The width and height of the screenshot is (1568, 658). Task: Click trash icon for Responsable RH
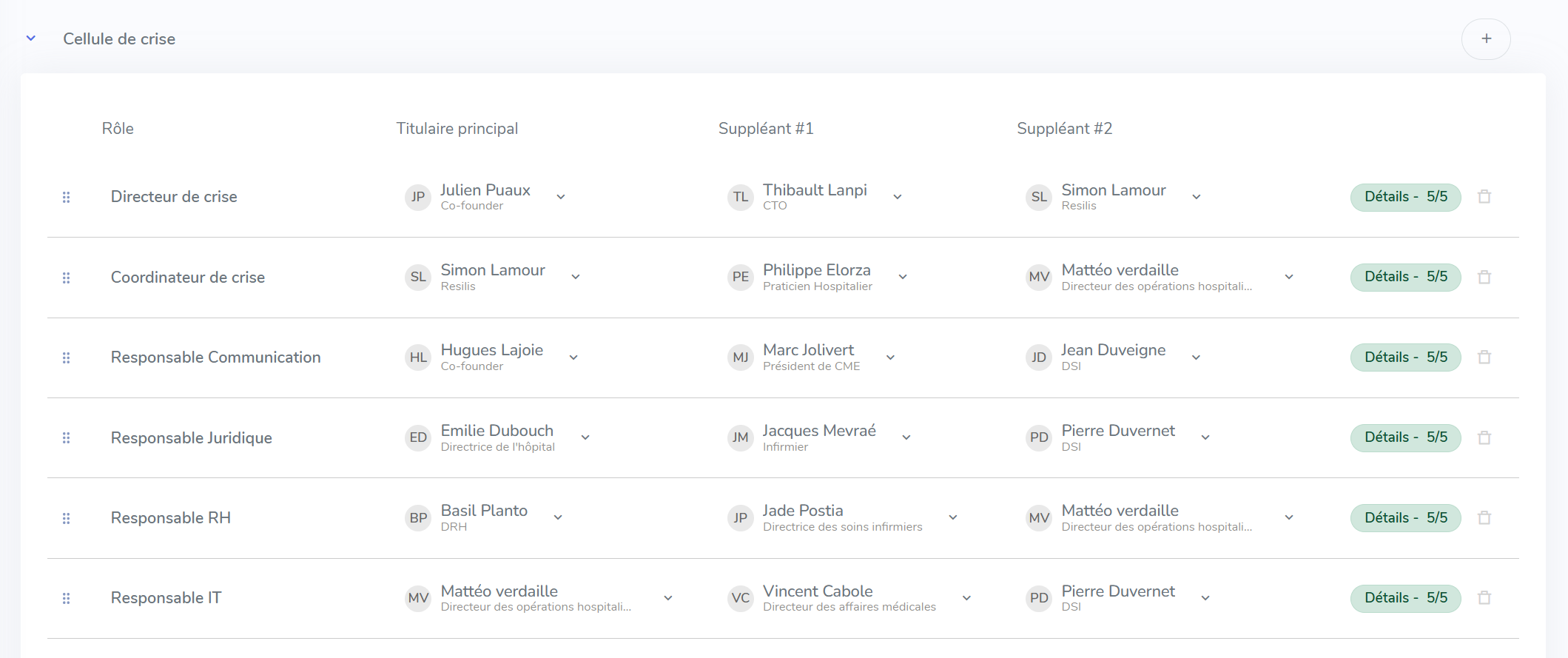pyautogui.click(x=1484, y=517)
